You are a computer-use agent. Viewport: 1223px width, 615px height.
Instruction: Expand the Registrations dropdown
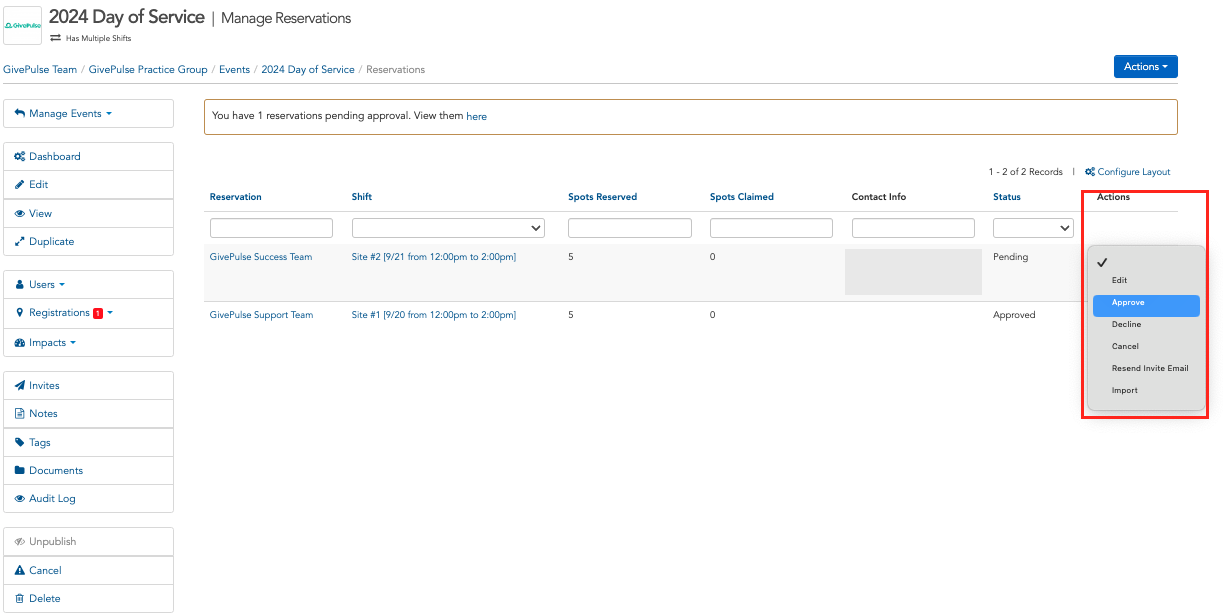(x=88, y=312)
